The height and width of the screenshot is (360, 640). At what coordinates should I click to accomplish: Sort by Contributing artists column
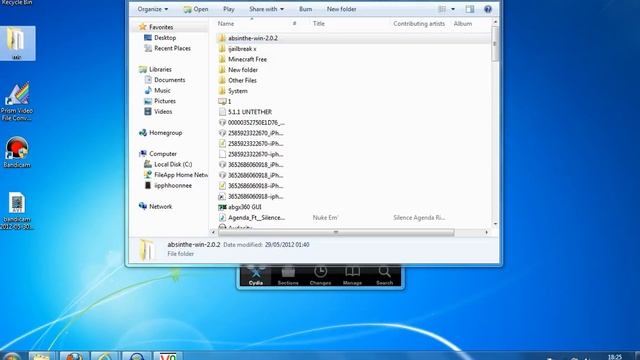pos(419,24)
